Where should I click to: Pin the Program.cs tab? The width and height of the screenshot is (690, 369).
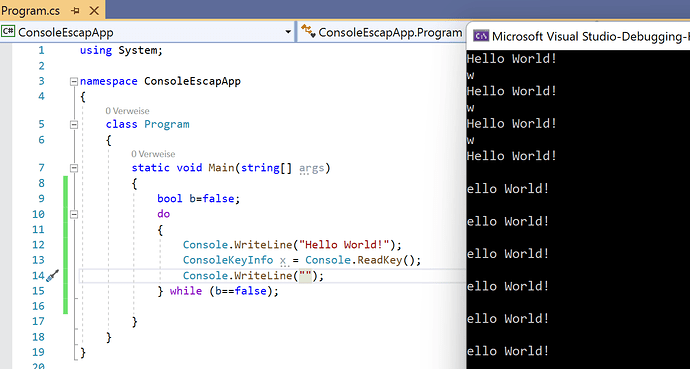pyautogui.click(x=75, y=11)
